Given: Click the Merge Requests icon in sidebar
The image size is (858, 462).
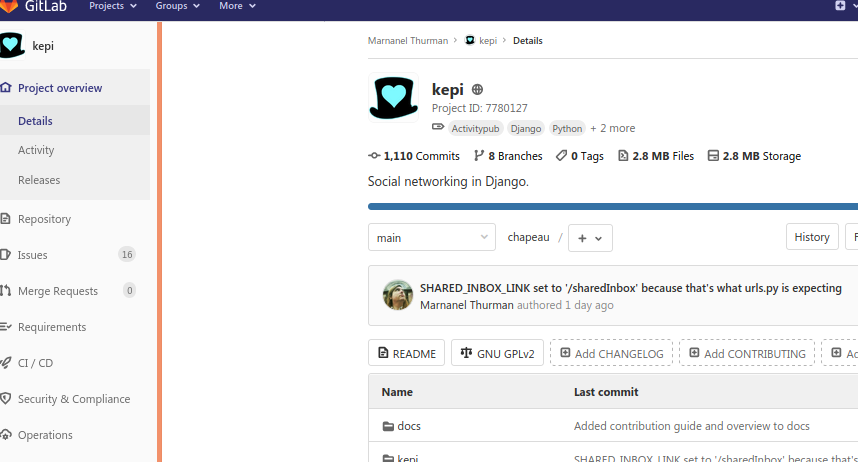Looking at the screenshot, I should pyautogui.click(x=5, y=291).
